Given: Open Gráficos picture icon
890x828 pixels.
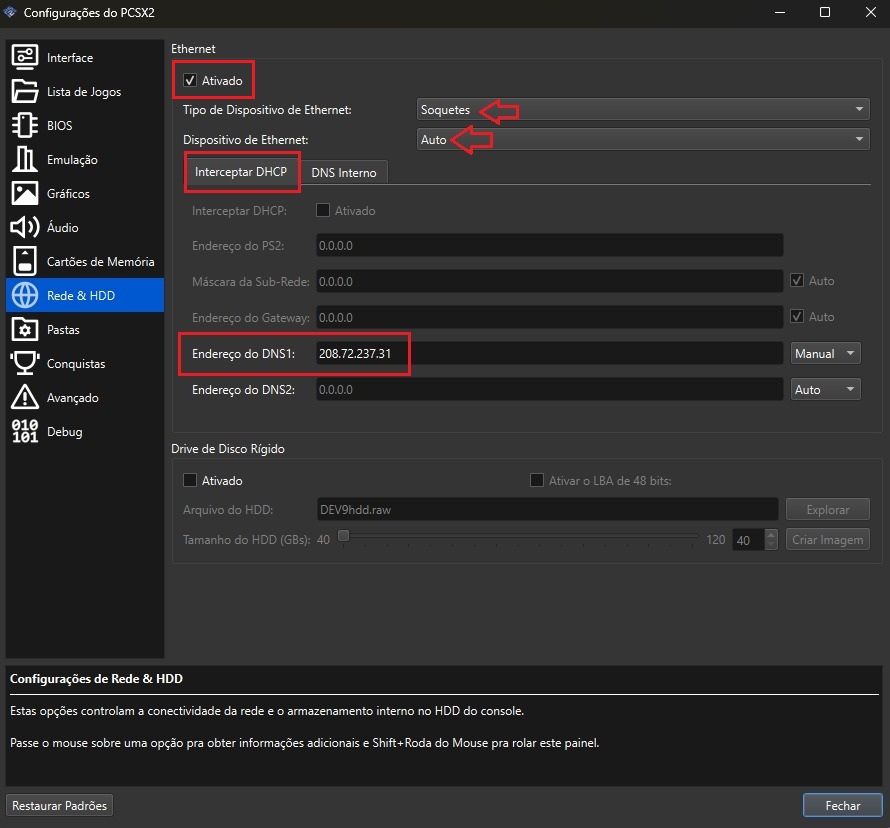Looking at the screenshot, I should [24, 194].
